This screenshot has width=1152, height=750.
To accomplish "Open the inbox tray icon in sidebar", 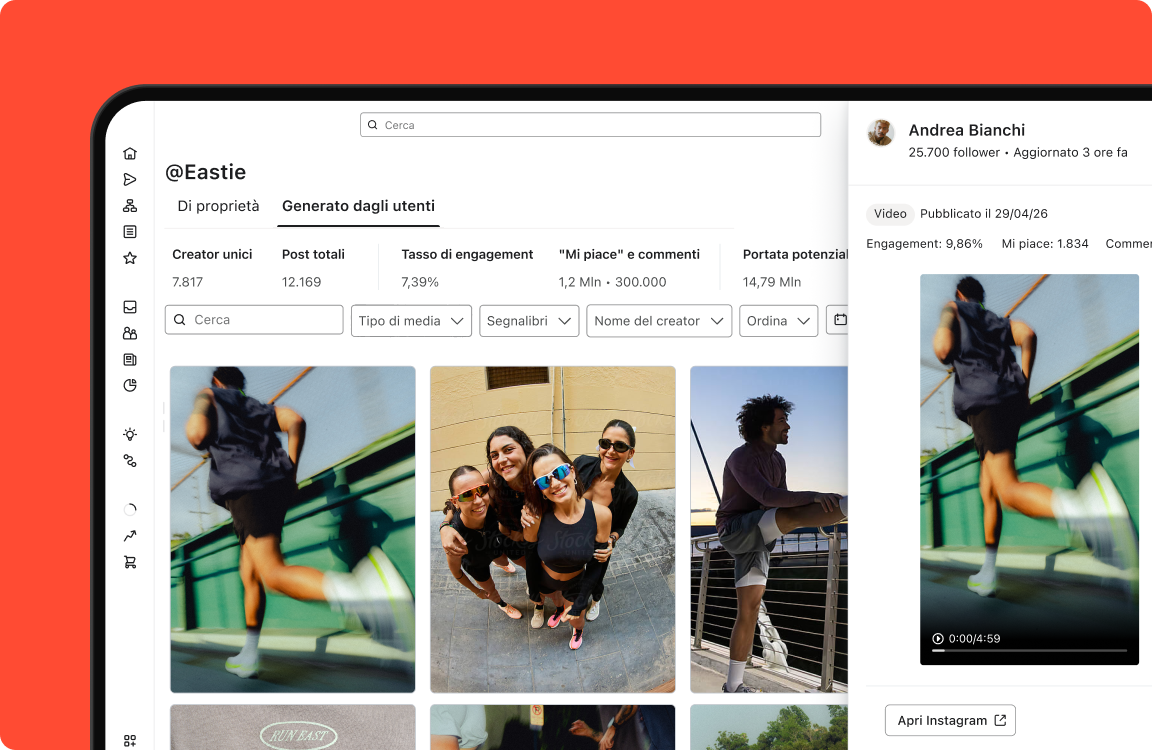I will point(130,307).
